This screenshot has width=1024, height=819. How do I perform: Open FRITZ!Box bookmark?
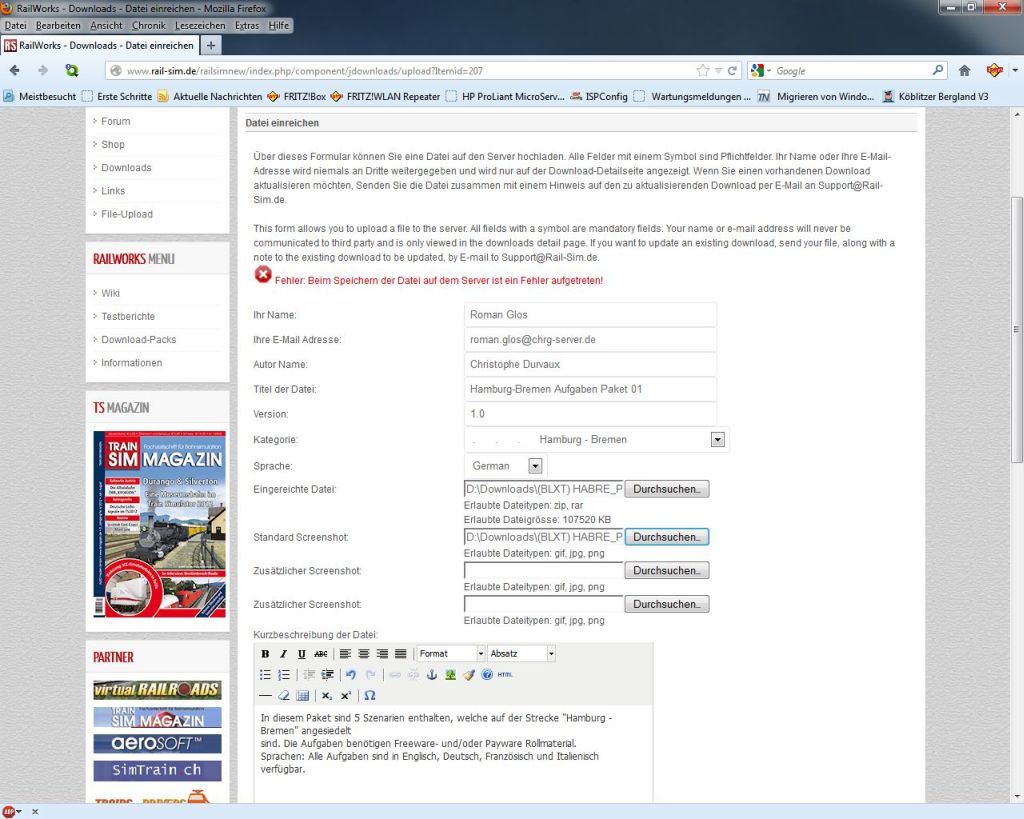coord(297,97)
